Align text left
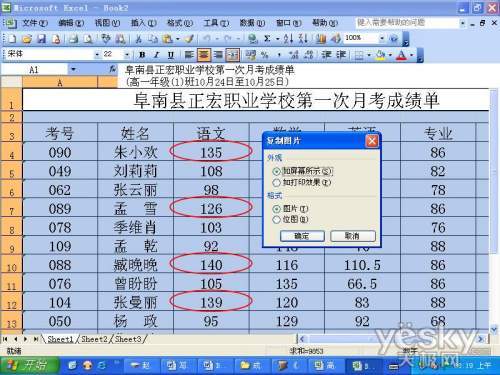The width and height of the screenshot is (500, 375). pos(189,55)
